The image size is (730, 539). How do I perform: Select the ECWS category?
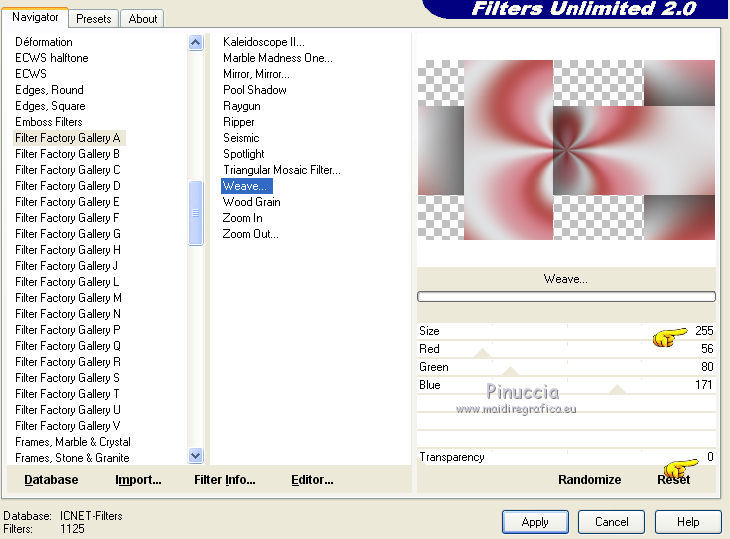pyautogui.click(x=31, y=74)
